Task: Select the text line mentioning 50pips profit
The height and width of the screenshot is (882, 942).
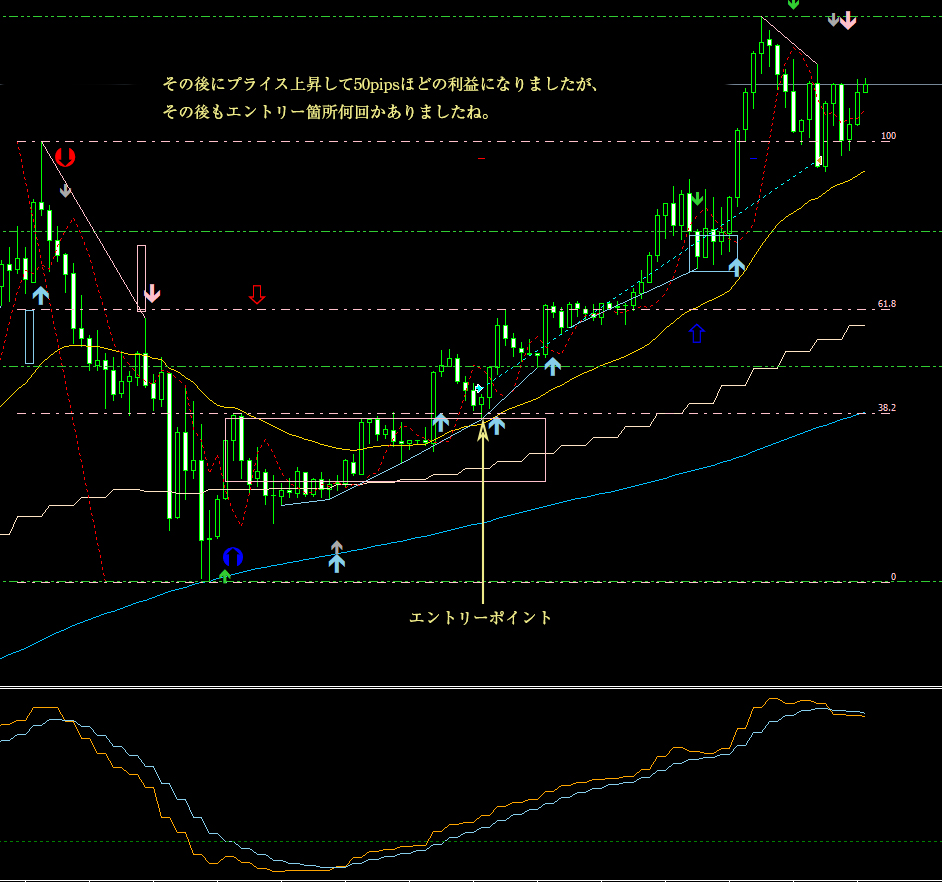Action: (380, 84)
